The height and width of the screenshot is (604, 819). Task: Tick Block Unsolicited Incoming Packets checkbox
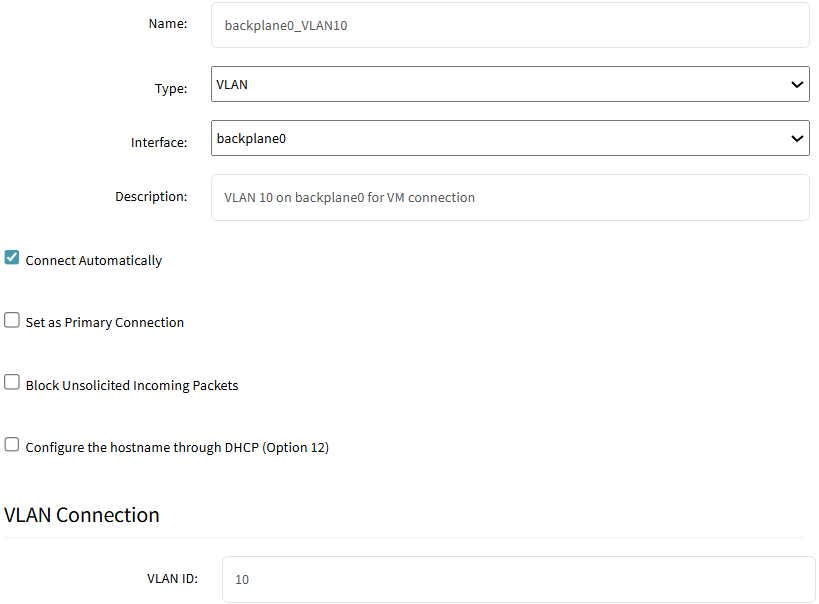click(x=11, y=382)
